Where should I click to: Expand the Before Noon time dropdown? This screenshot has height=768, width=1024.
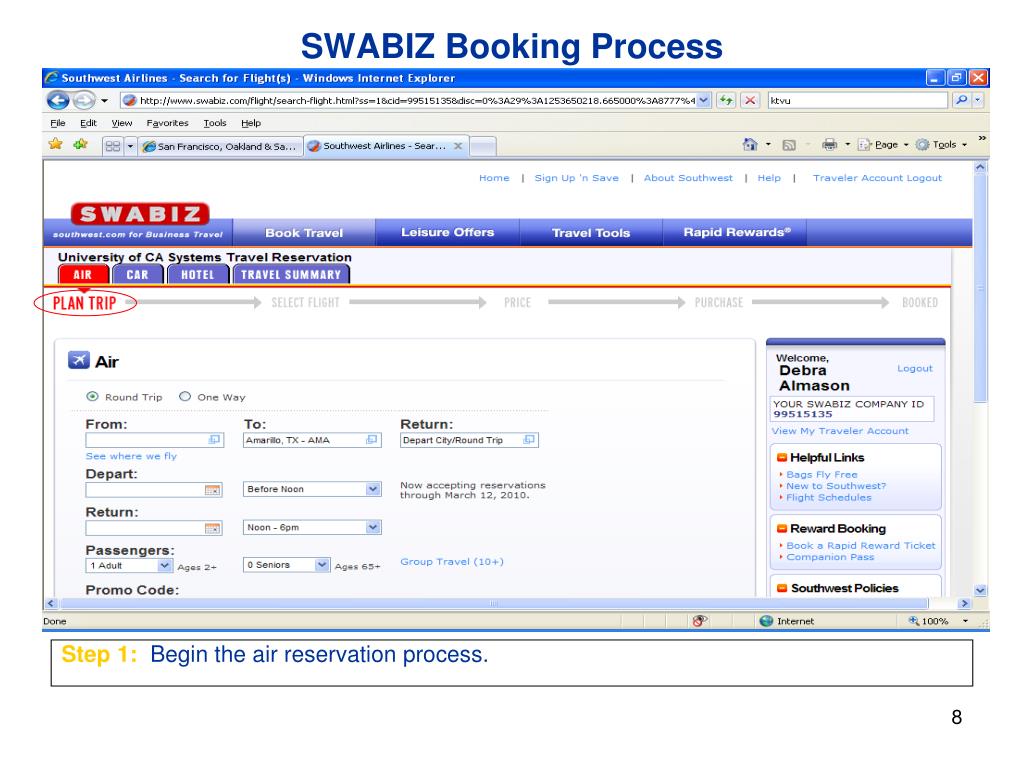click(x=312, y=489)
